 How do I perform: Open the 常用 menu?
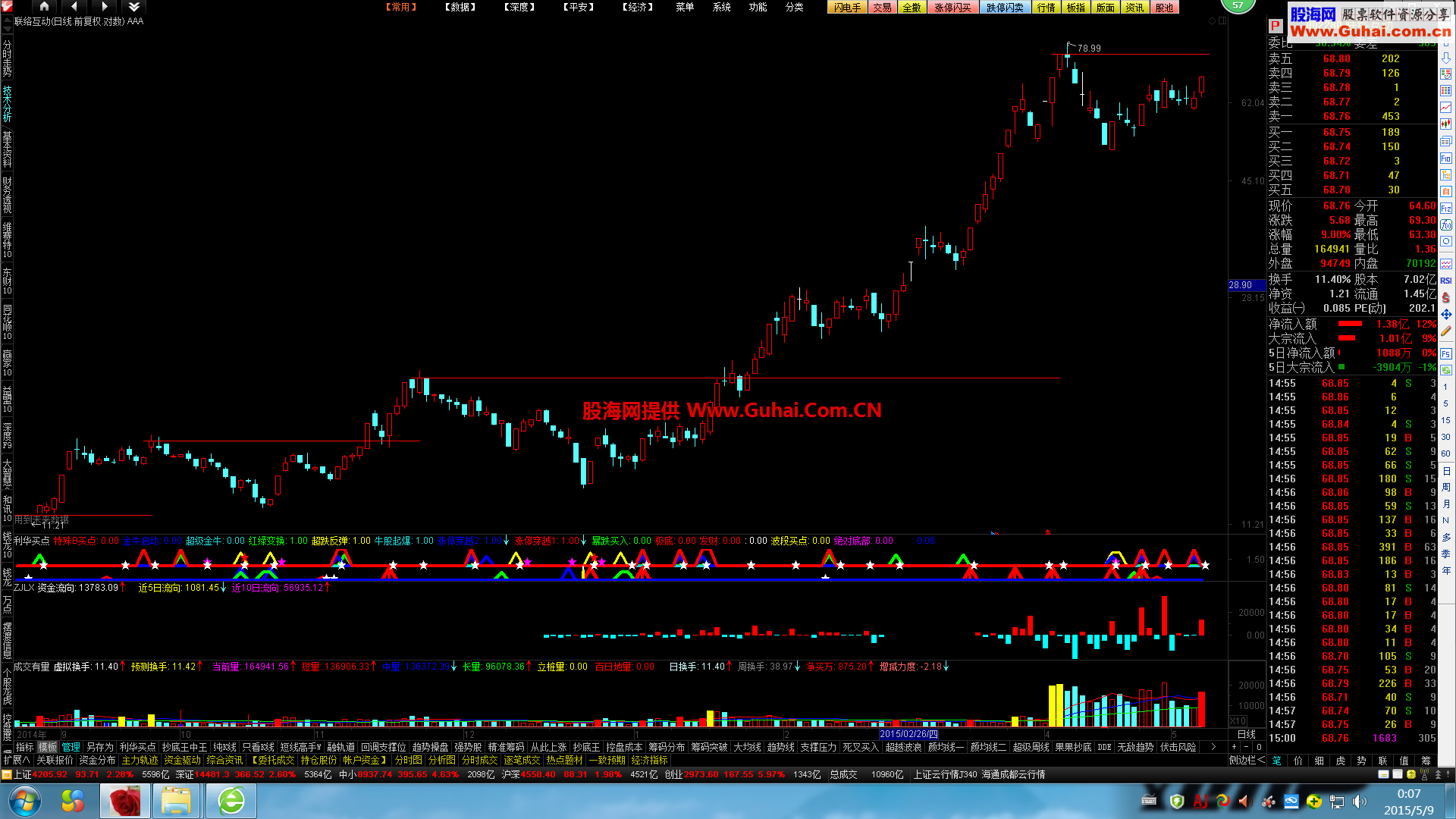[401, 7]
